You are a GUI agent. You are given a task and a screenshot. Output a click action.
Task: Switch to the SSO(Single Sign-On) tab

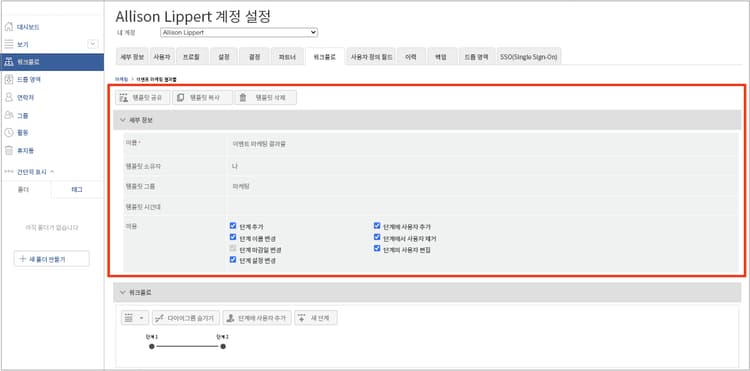(x=529, y=56)
